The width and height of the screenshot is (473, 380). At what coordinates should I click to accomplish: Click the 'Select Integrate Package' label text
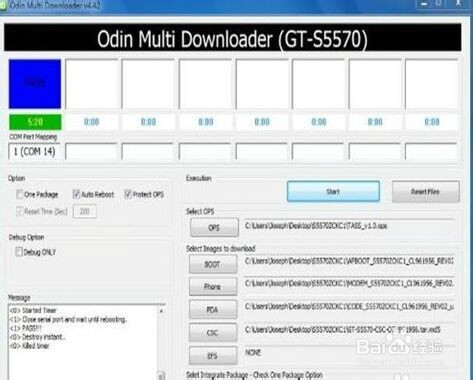[x=254, y=375]
